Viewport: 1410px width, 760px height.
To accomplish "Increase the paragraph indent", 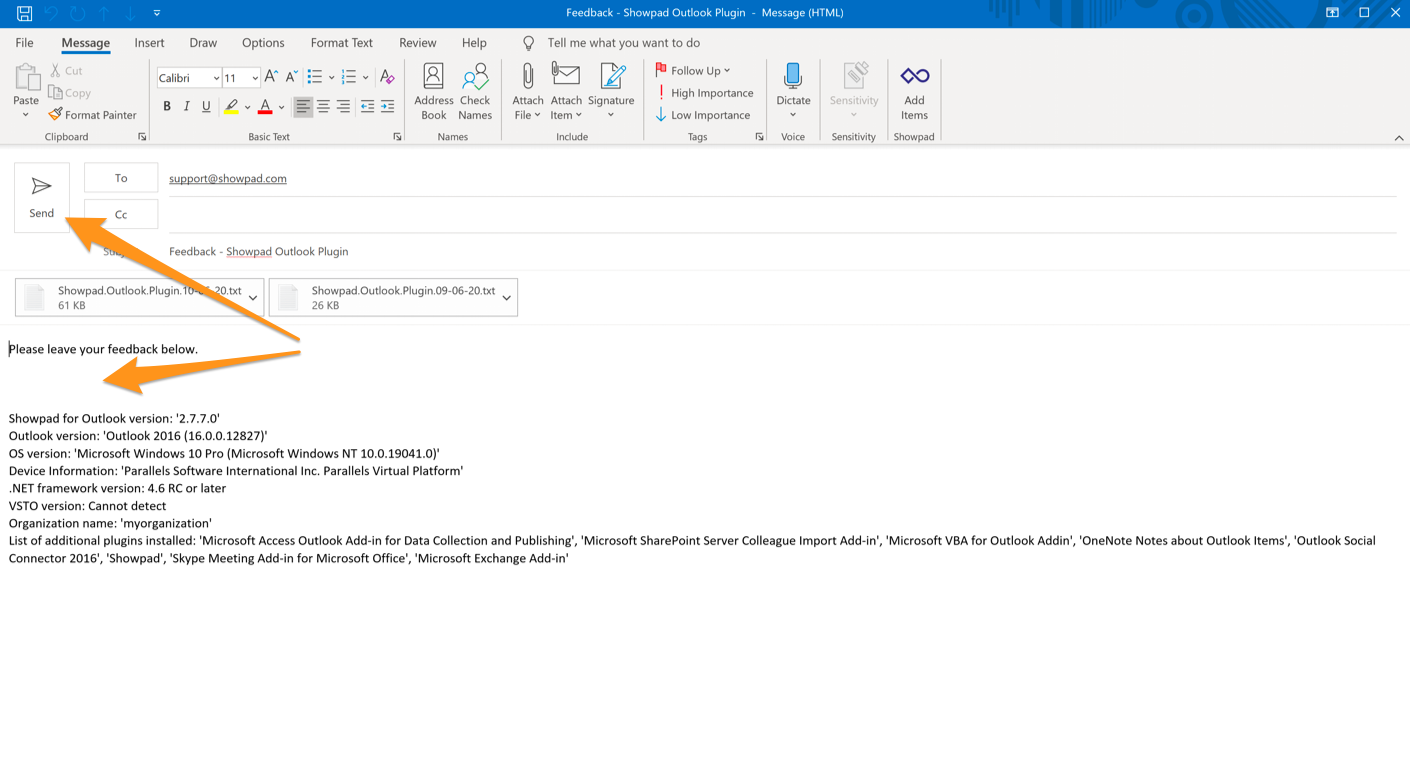I will click(x=387, y=106).
